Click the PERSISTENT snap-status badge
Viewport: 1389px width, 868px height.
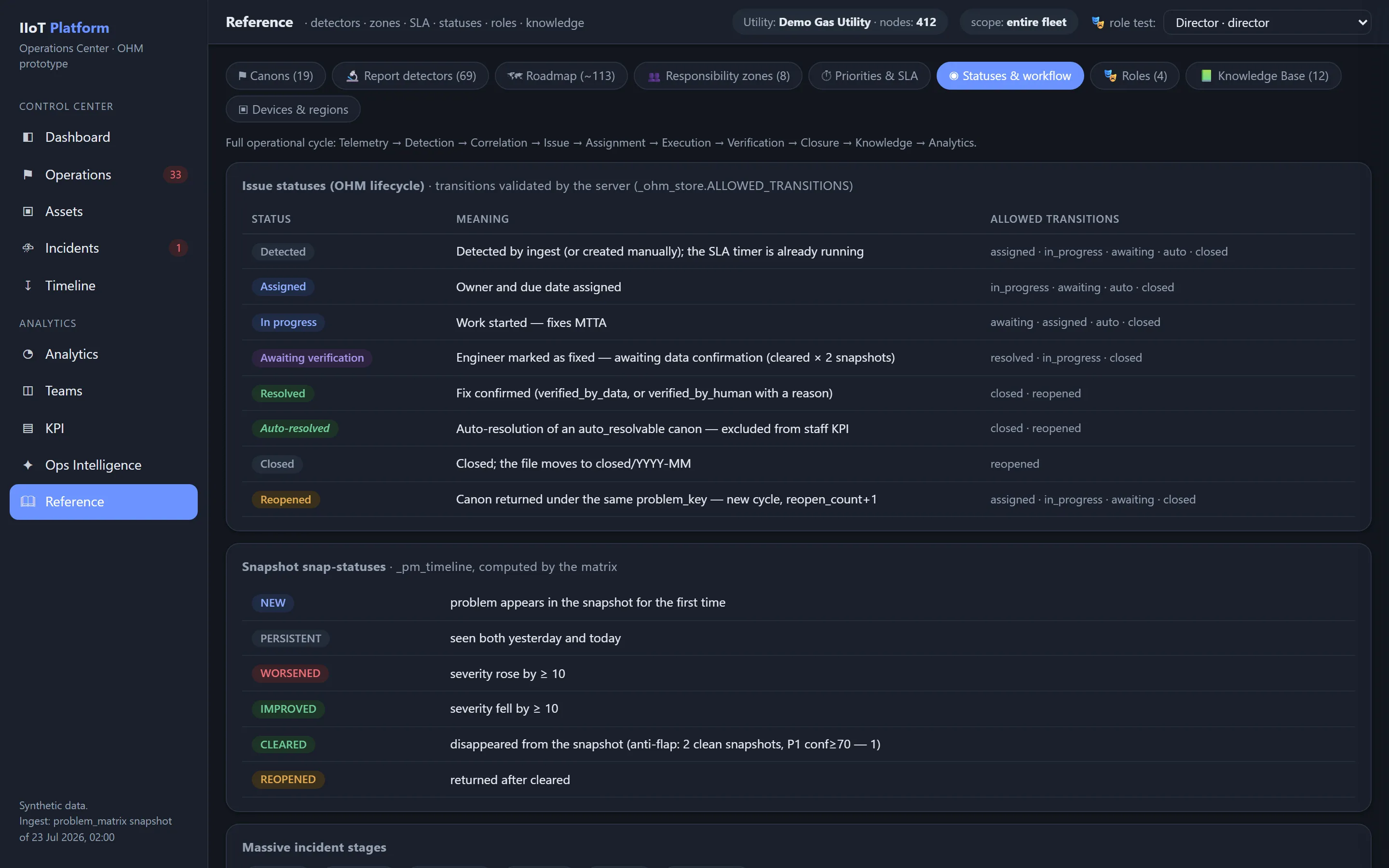[x=290, y=638]
